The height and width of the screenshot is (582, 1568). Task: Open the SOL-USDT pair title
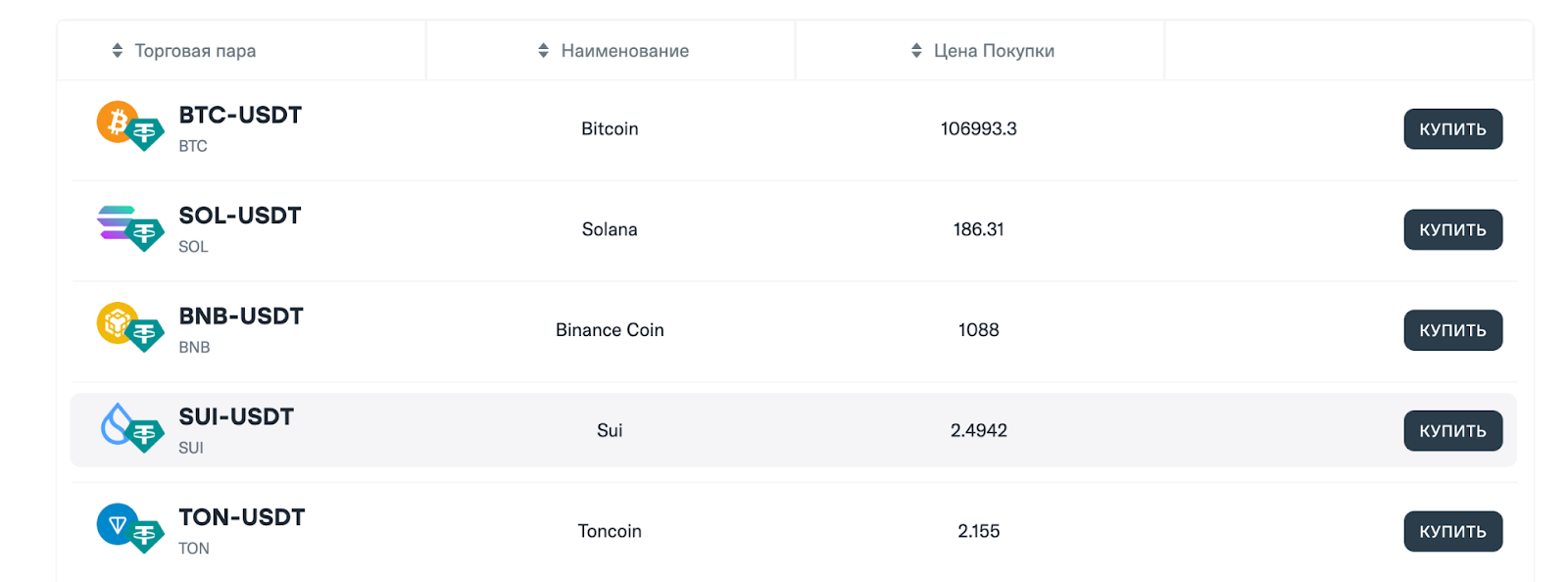point(240,216)
